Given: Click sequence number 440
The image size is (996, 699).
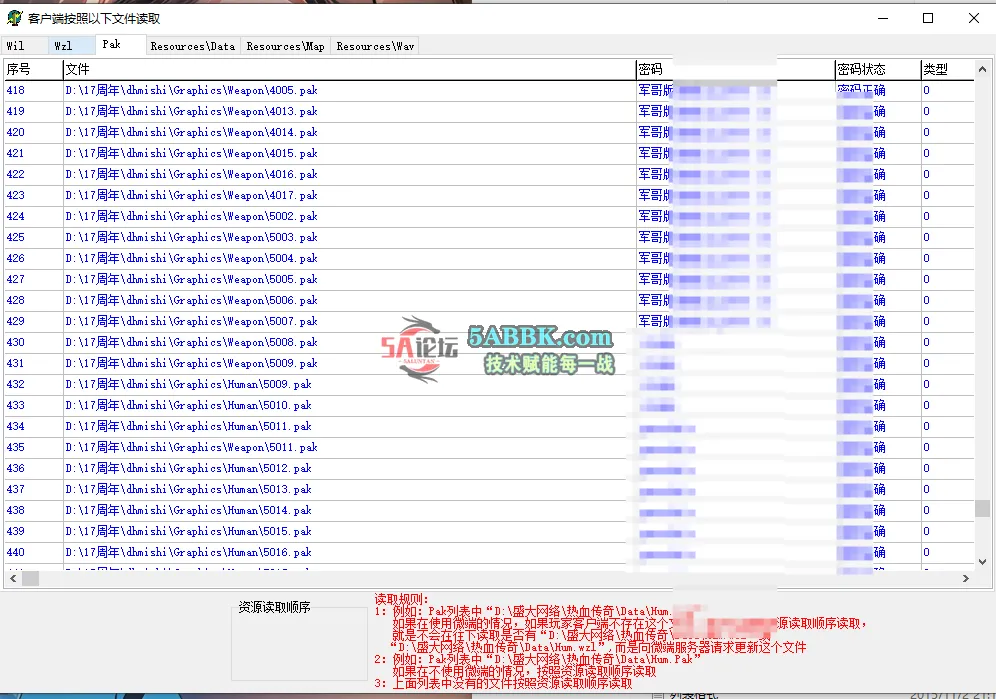Looking at the screenshot, I should pyautogui.click(x=16, y=552).
